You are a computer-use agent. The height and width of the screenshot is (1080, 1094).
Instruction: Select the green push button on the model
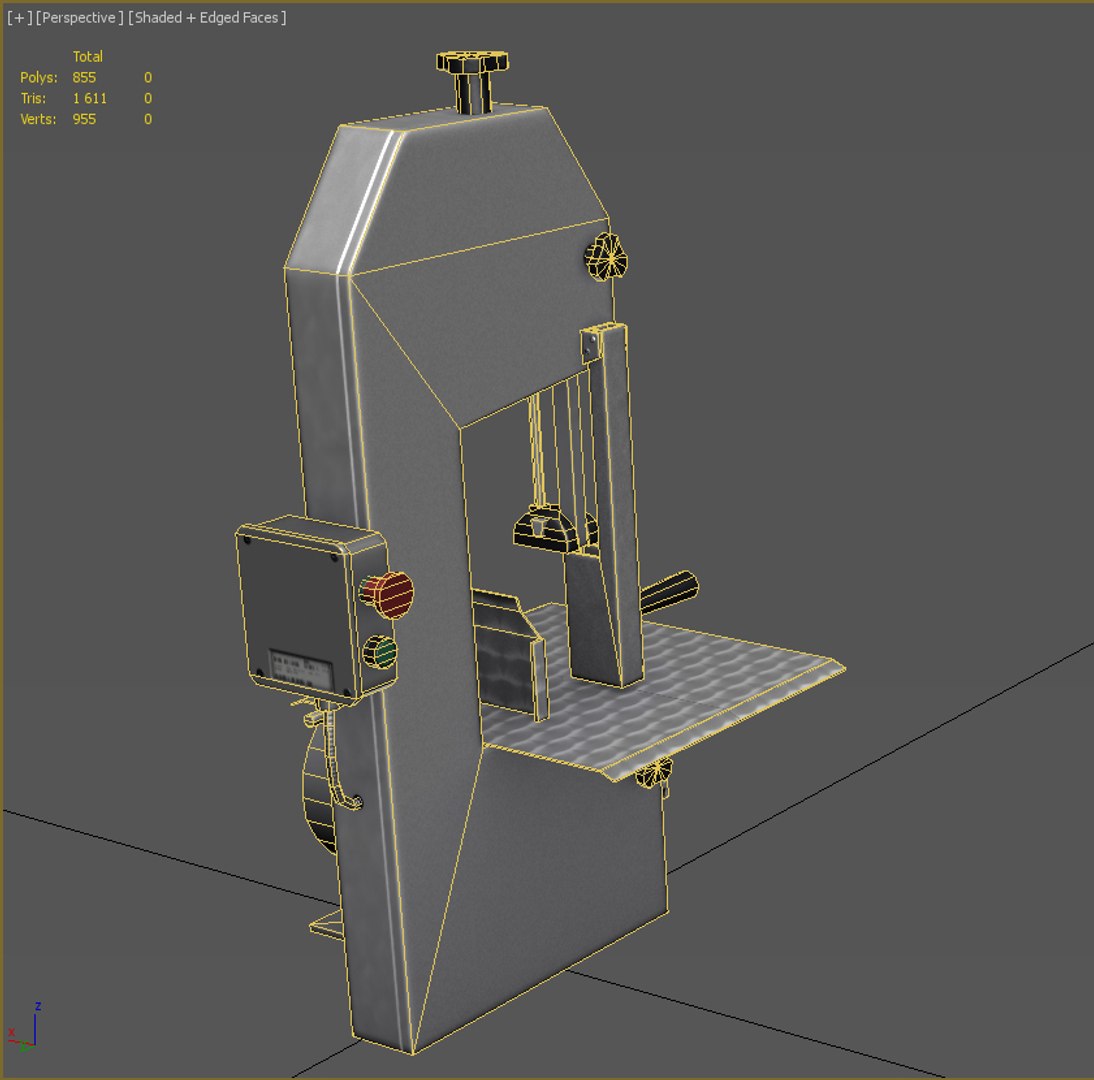[381, 652]
